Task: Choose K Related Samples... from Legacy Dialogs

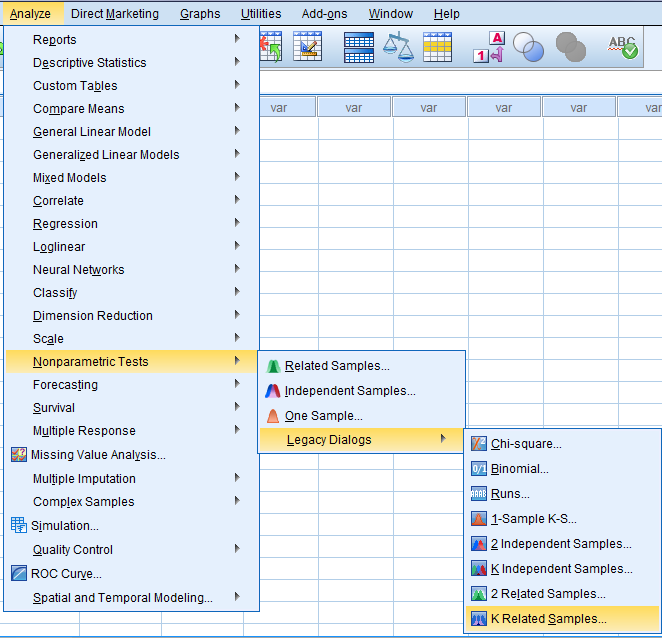Action: coord(562,619)
